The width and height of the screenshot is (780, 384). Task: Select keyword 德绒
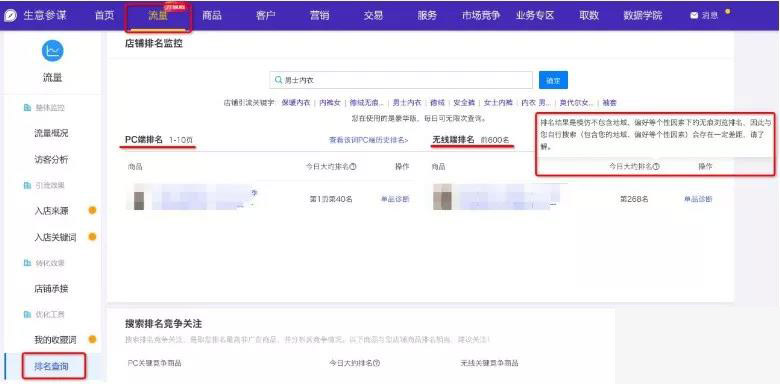437,103
